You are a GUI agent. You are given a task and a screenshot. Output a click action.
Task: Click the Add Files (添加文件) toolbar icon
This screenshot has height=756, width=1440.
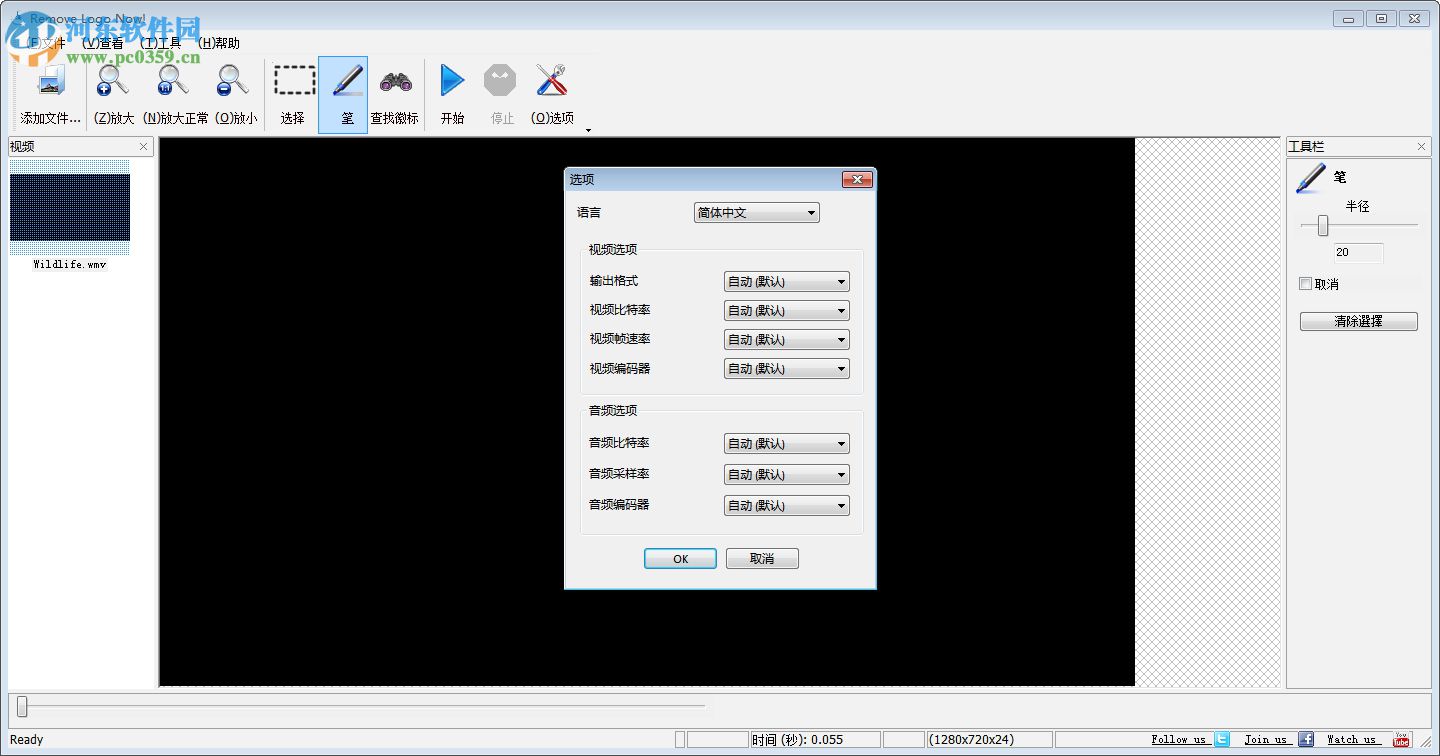[50, 81]
